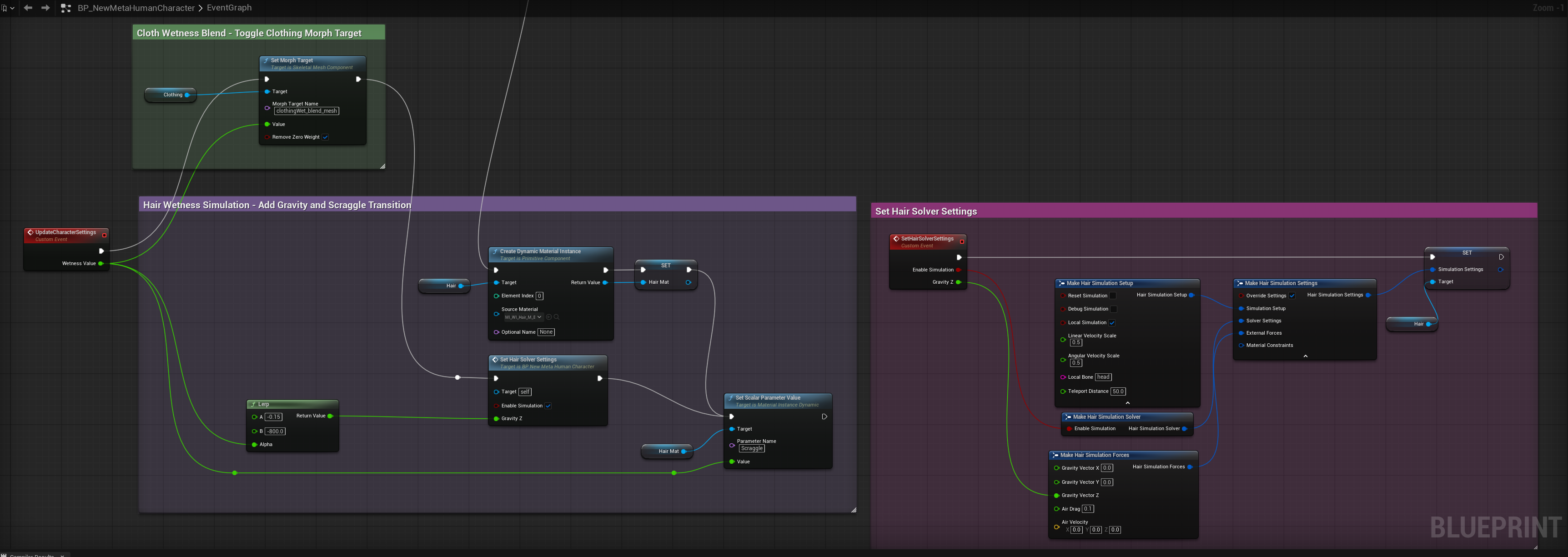This screenshot has width=1568, height=557.
Task: Click SetHairSolverSettings event delegate pin
Action: (x=962, y=242)
